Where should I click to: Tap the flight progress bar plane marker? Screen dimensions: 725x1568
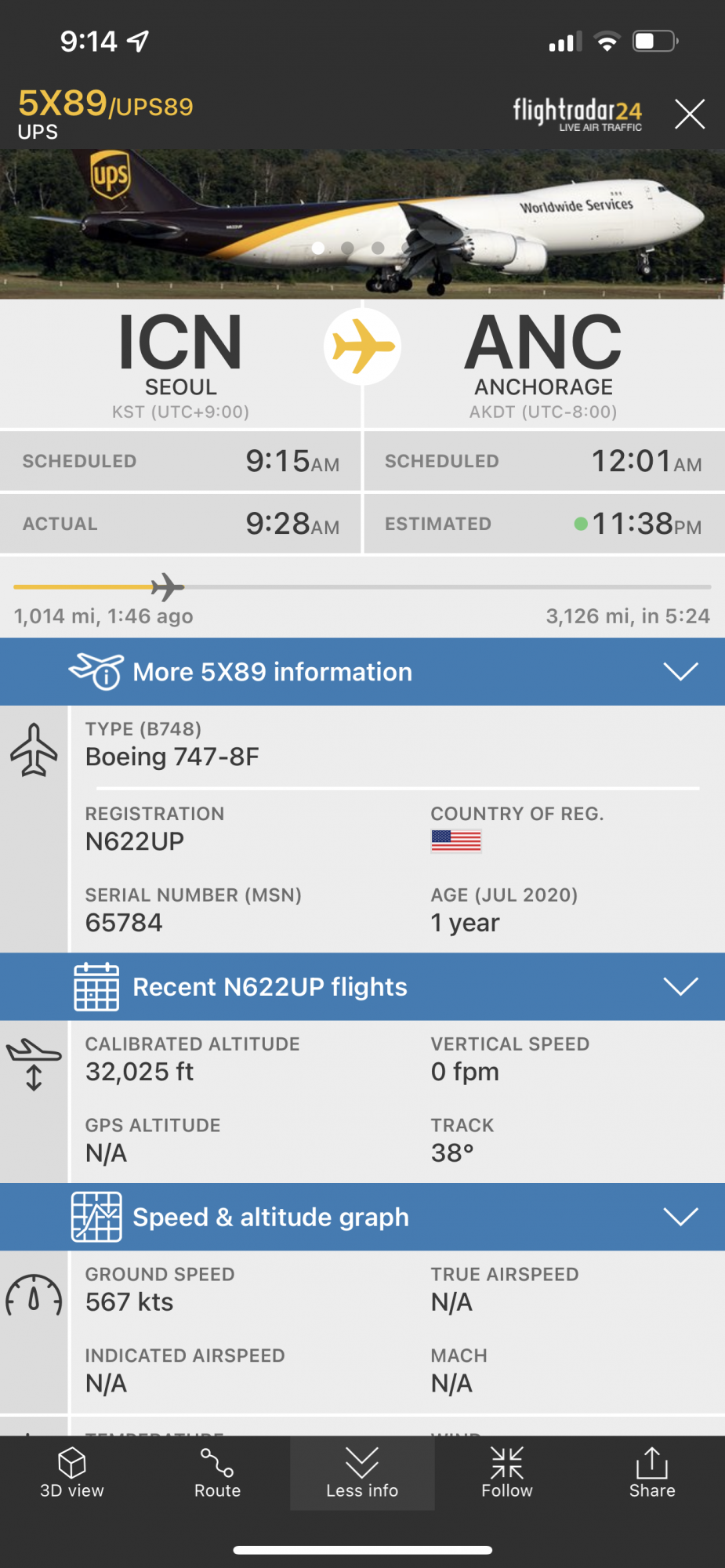point(167,586)
